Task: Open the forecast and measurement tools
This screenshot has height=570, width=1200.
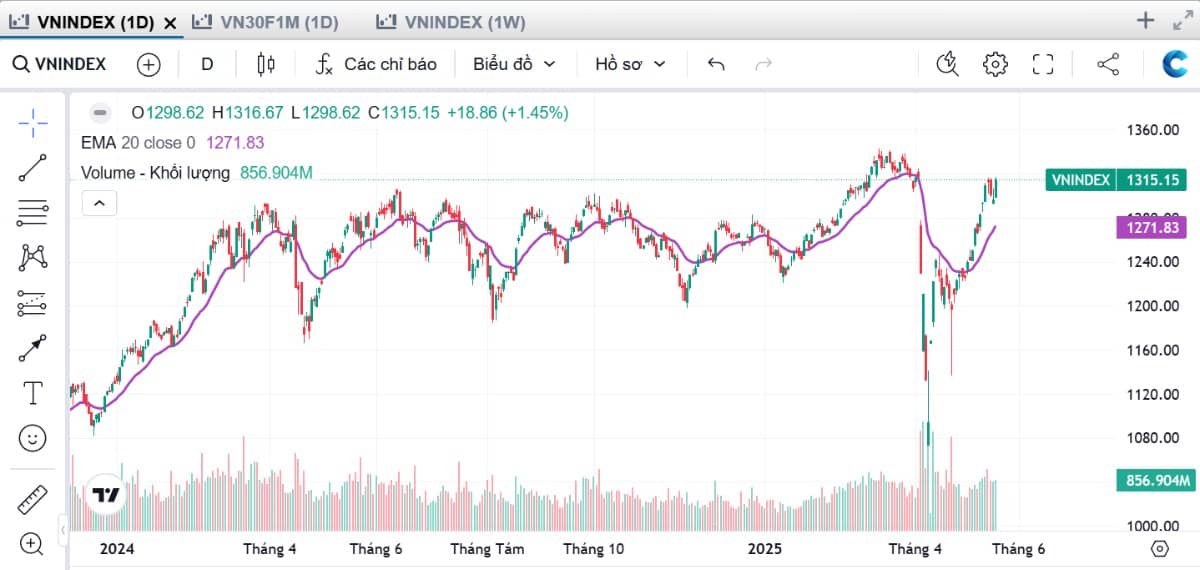Action: (x=33, y=302)
